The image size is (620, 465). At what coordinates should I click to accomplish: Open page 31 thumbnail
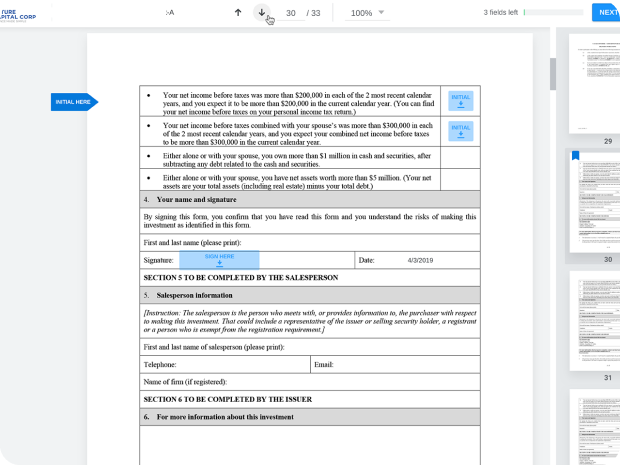(x=595, y=321)
